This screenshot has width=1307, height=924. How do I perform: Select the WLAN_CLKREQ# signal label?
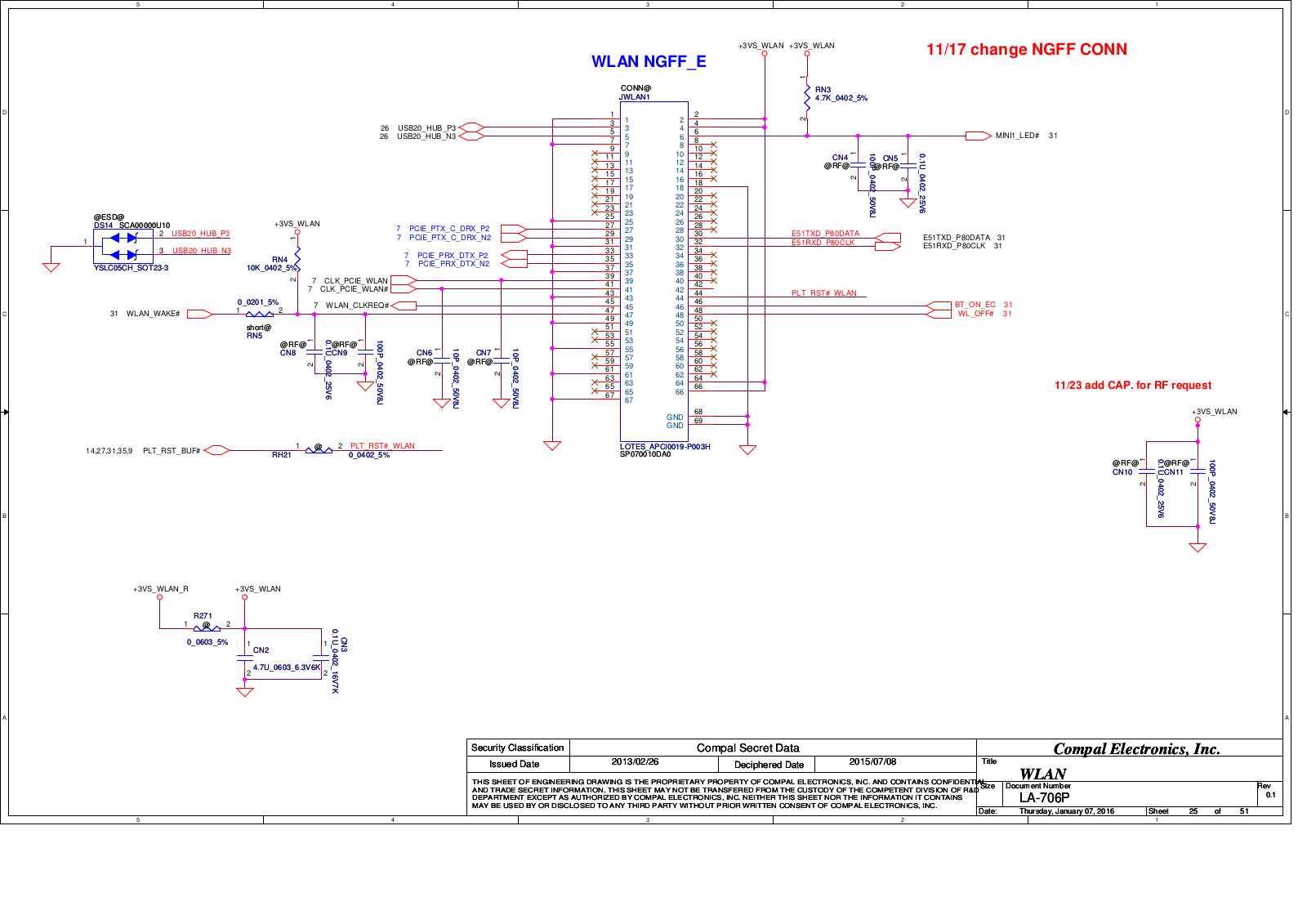pos(357,306)
